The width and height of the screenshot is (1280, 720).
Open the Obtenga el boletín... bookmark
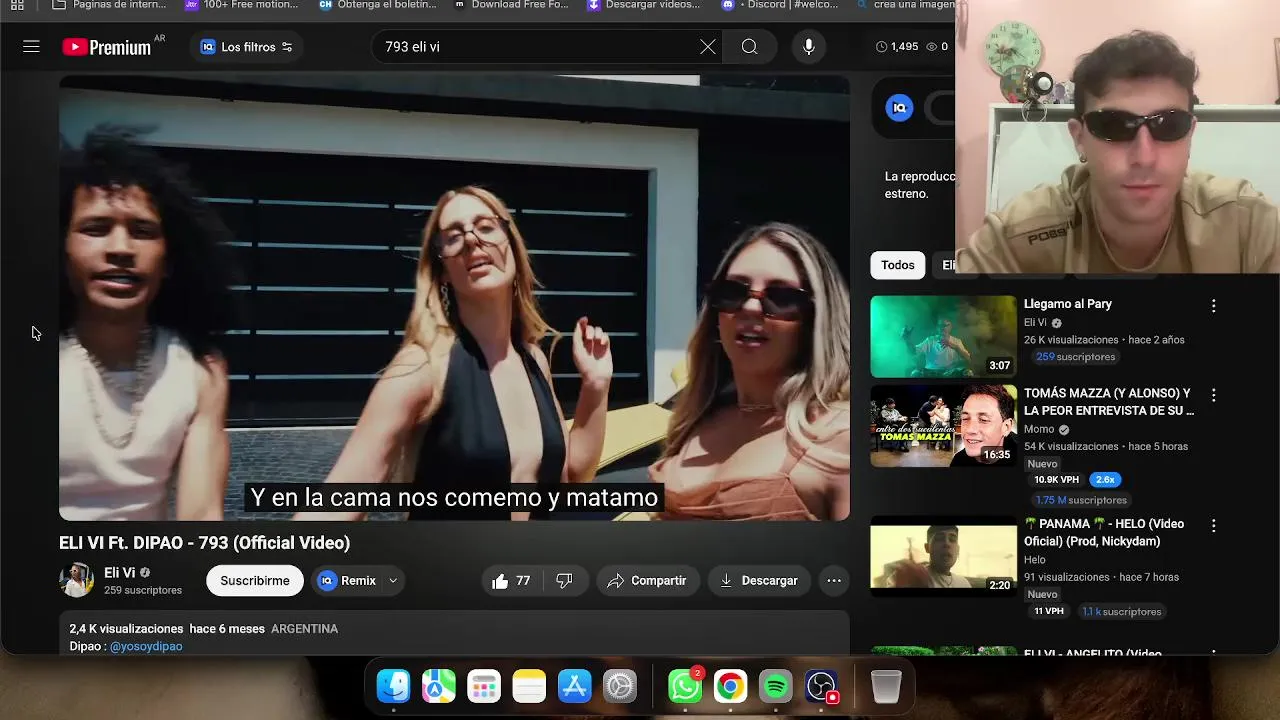378,5
